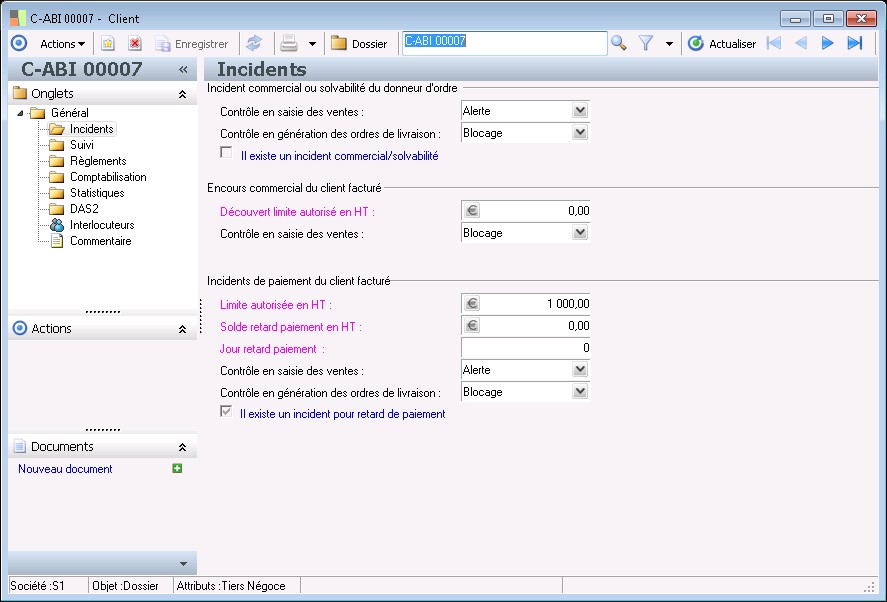Click the search field containing C-ABI 00007
This screenshot has height=602, width=887.
click(505, 43)
